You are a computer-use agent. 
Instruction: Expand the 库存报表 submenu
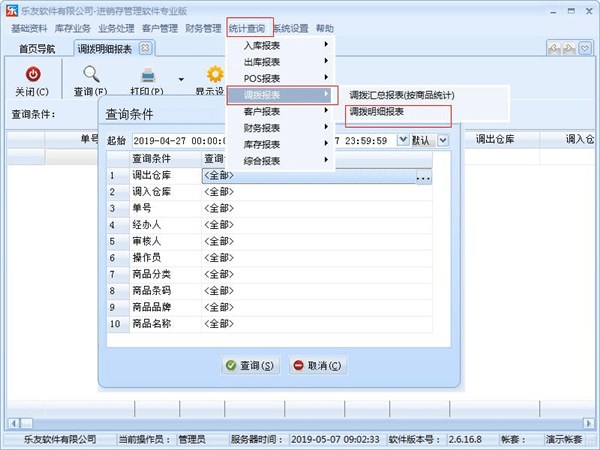pyautogui.click(x=281, y=144)
